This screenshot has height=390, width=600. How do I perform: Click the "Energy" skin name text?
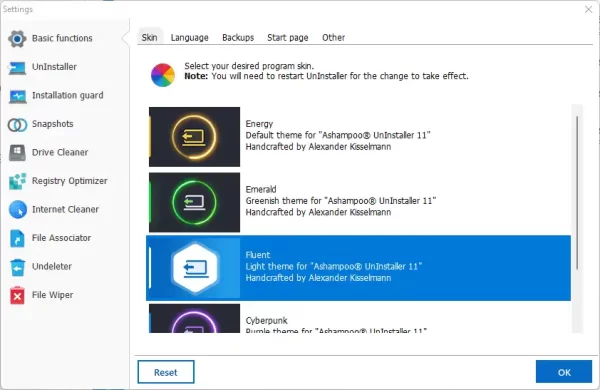259,124
